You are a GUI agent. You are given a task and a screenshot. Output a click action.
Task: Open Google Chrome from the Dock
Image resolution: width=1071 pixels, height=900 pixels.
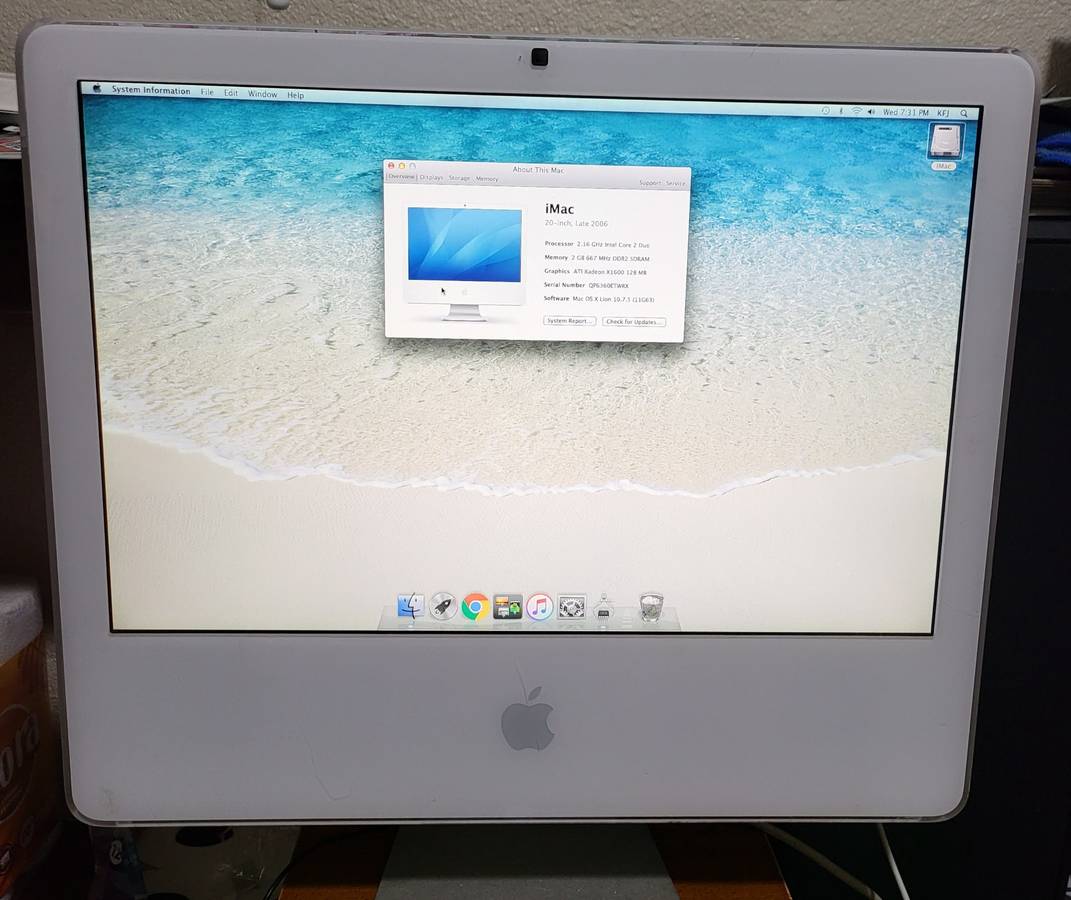tap(475, 607)
